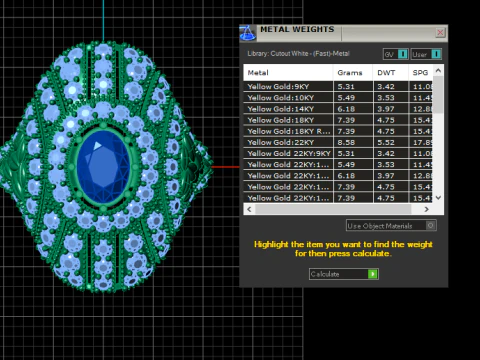
Task: Click the 5.52 DWT value
Action: [386, 142]
